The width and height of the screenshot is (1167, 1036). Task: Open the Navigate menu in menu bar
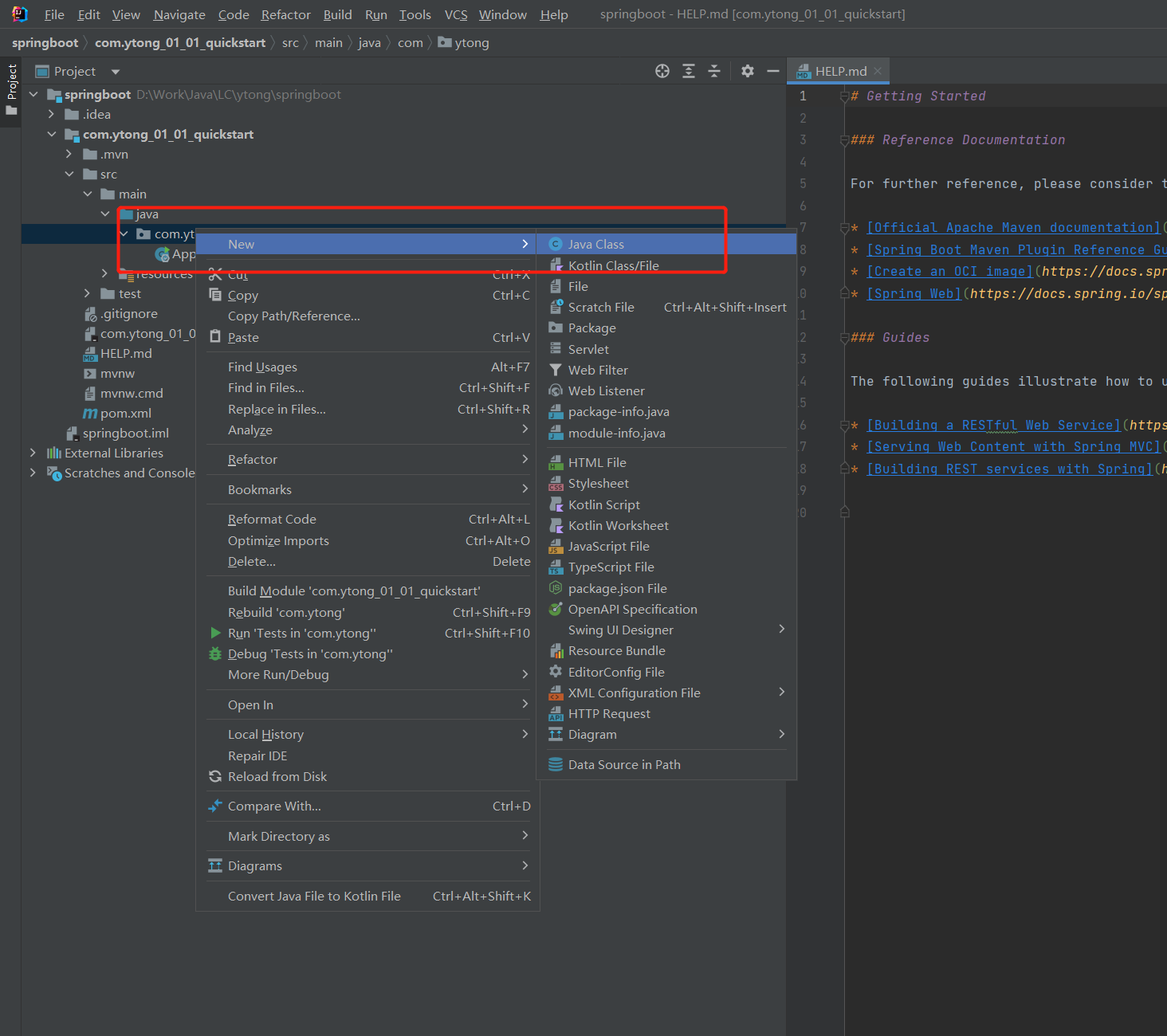coord(179,14)
